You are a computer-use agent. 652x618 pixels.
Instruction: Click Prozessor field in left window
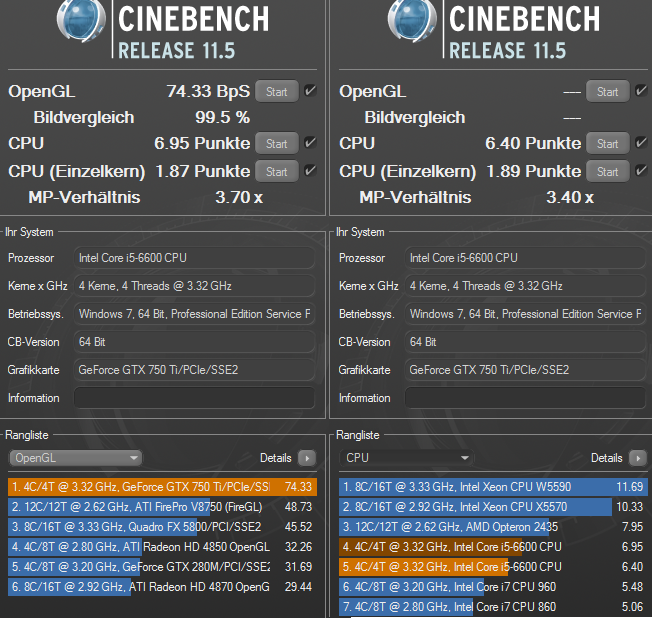click(x=194, y=258)
